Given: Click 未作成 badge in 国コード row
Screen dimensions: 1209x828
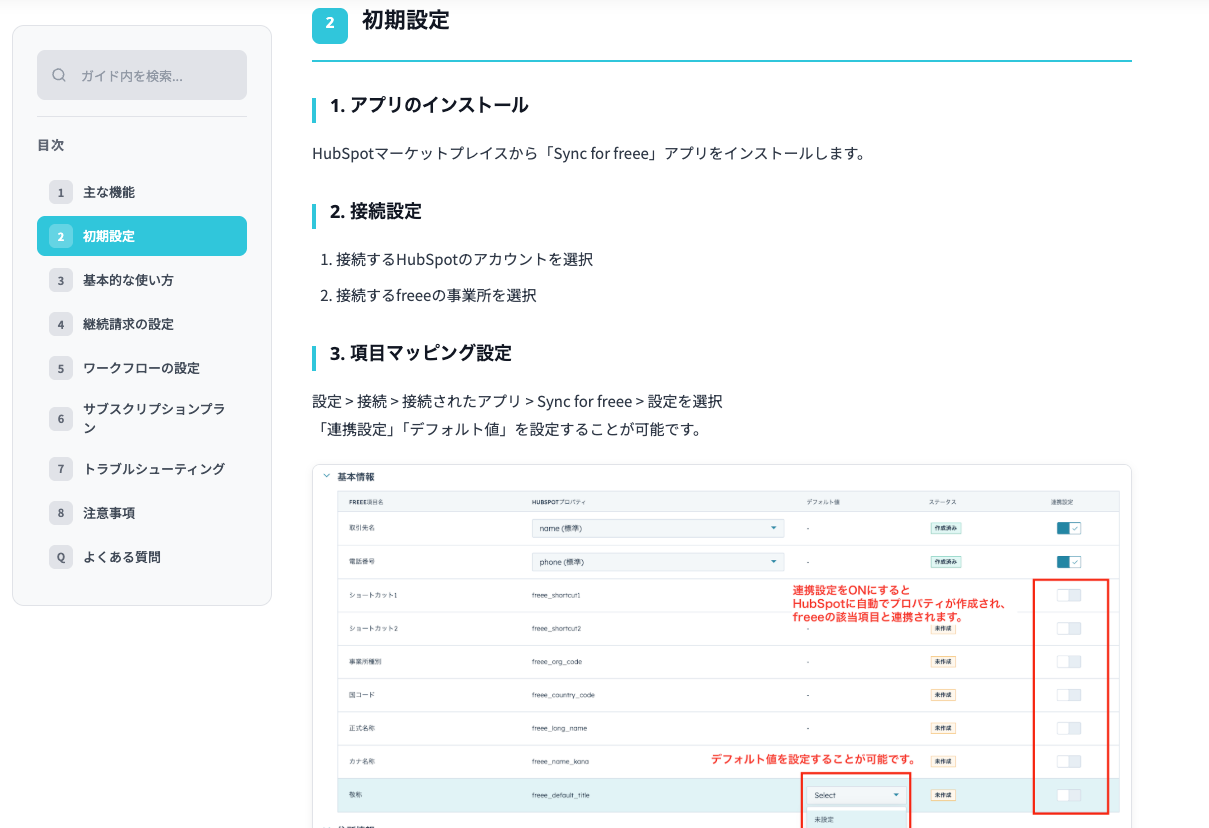Looking at the screenshot, I should 943,695.
